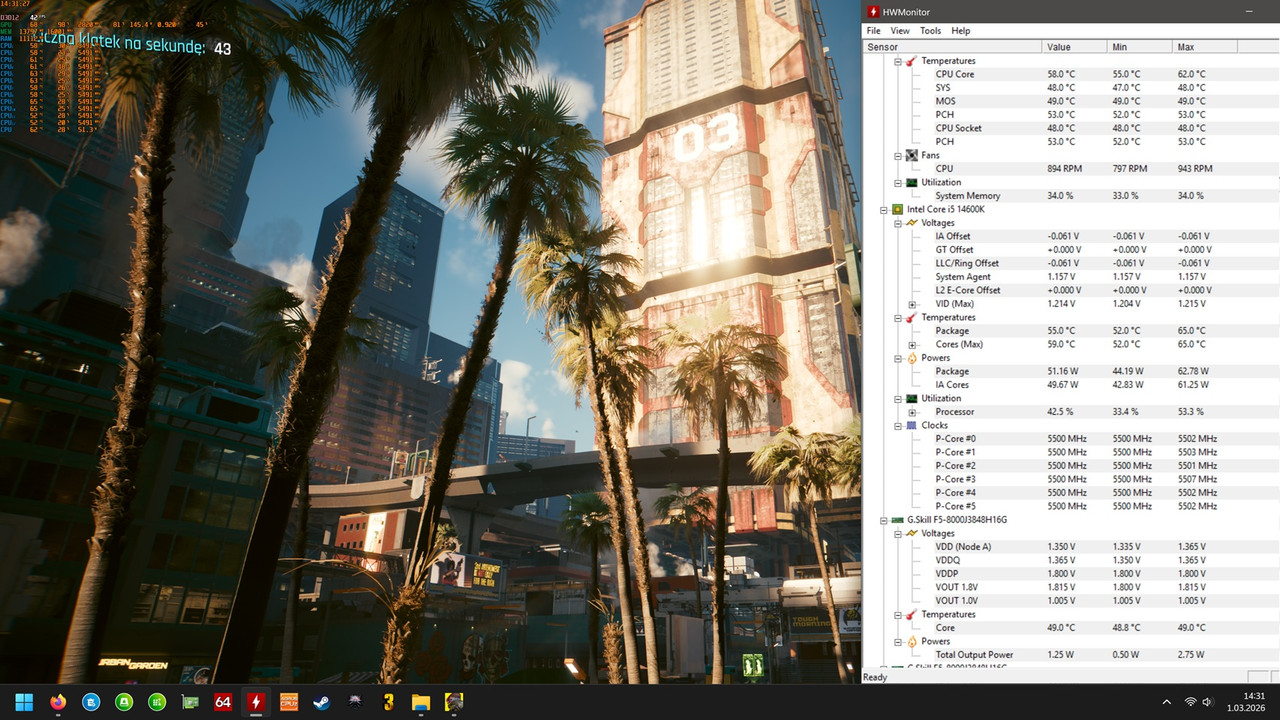This screenshot has width=1280, height=720.
Task: Collapse the G.Skill F5-8000J3848H16G node
Action: (x=884, y=520)
